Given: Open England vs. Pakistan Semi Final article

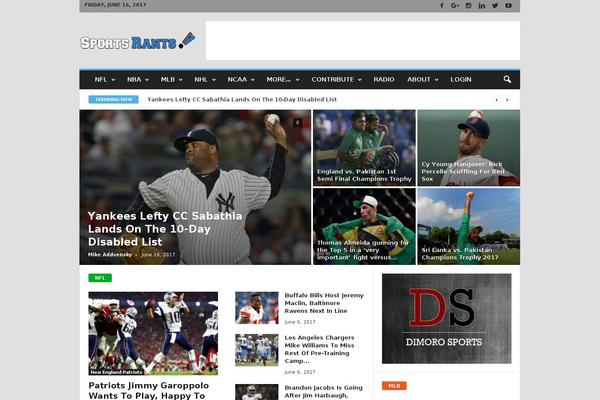Looking at the screenshot, I should click(x=364, y=175).
